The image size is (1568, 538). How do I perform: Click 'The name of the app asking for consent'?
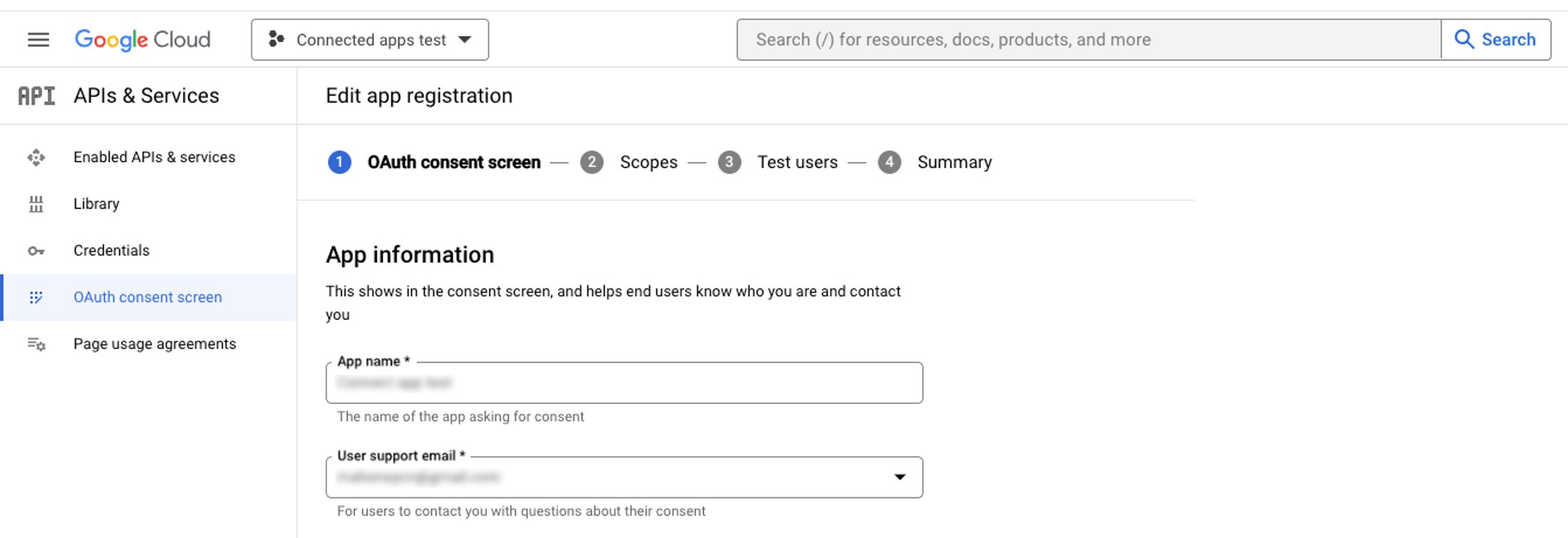point(460,416)
